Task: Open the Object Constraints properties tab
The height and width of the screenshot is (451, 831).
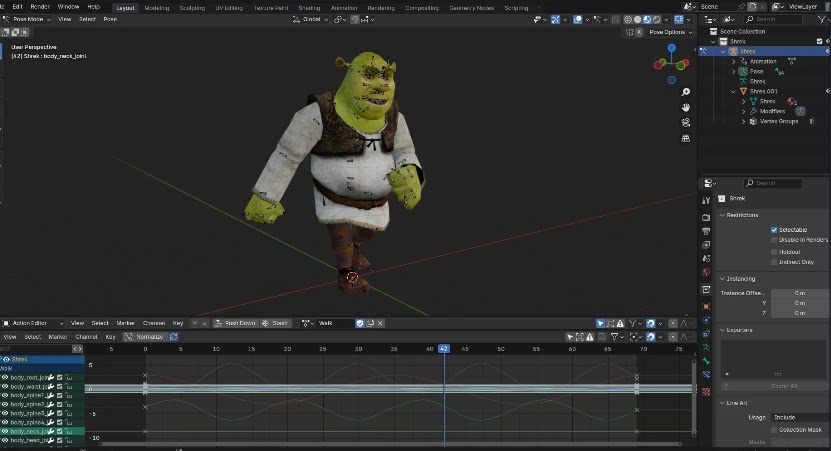Action: point(706,334)
